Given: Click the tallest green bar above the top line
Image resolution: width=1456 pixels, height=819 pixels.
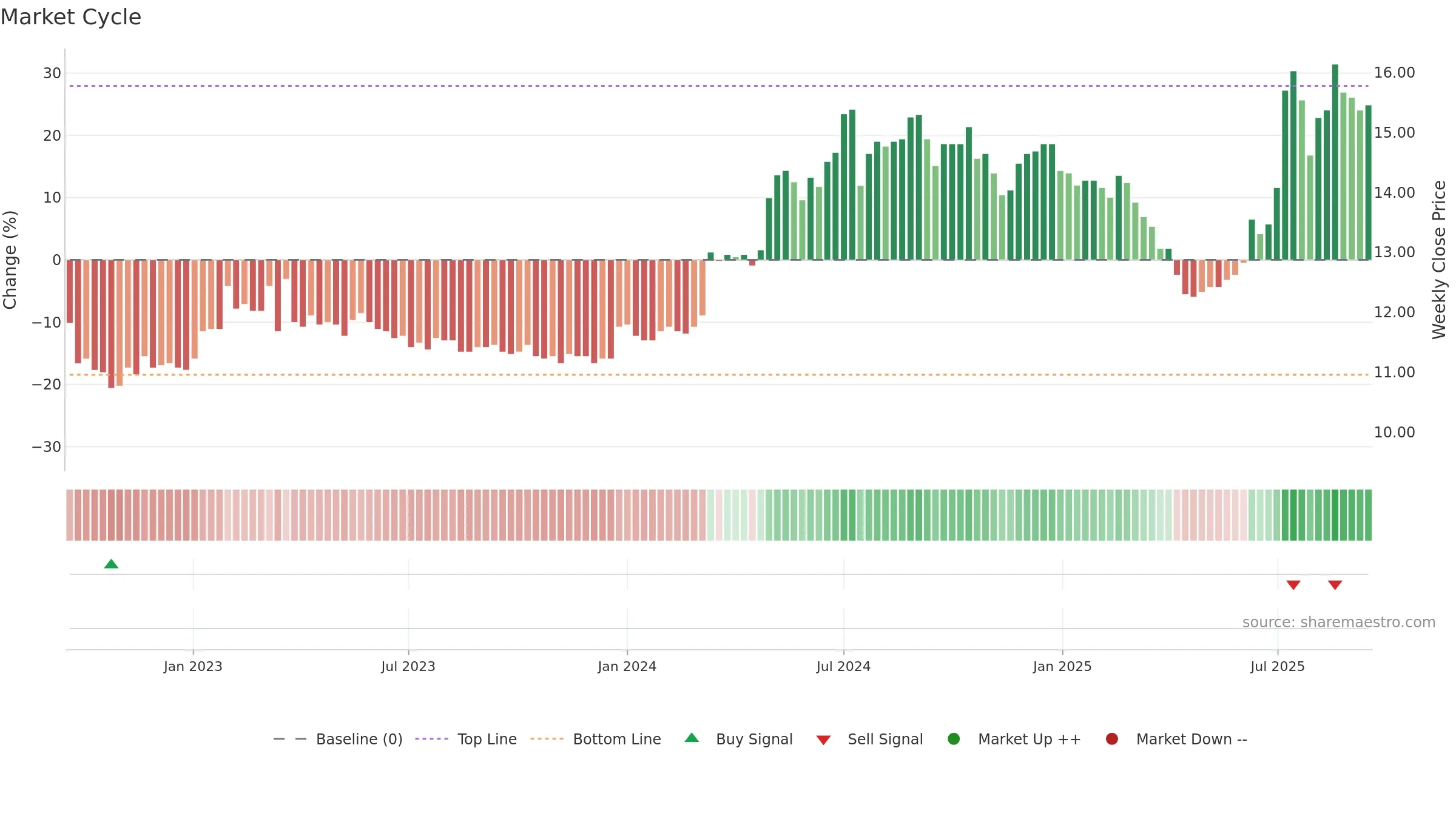Looking at the screenshot, I should [1335, 162].
